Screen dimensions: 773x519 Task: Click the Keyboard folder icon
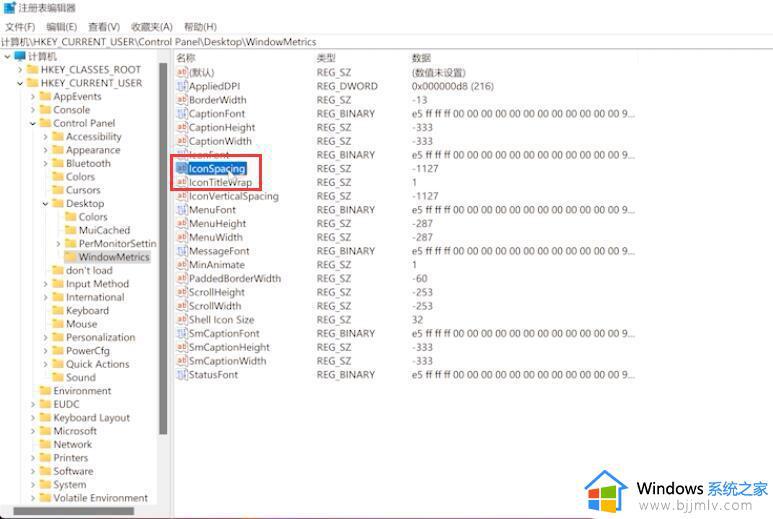[x=58, y=311]
